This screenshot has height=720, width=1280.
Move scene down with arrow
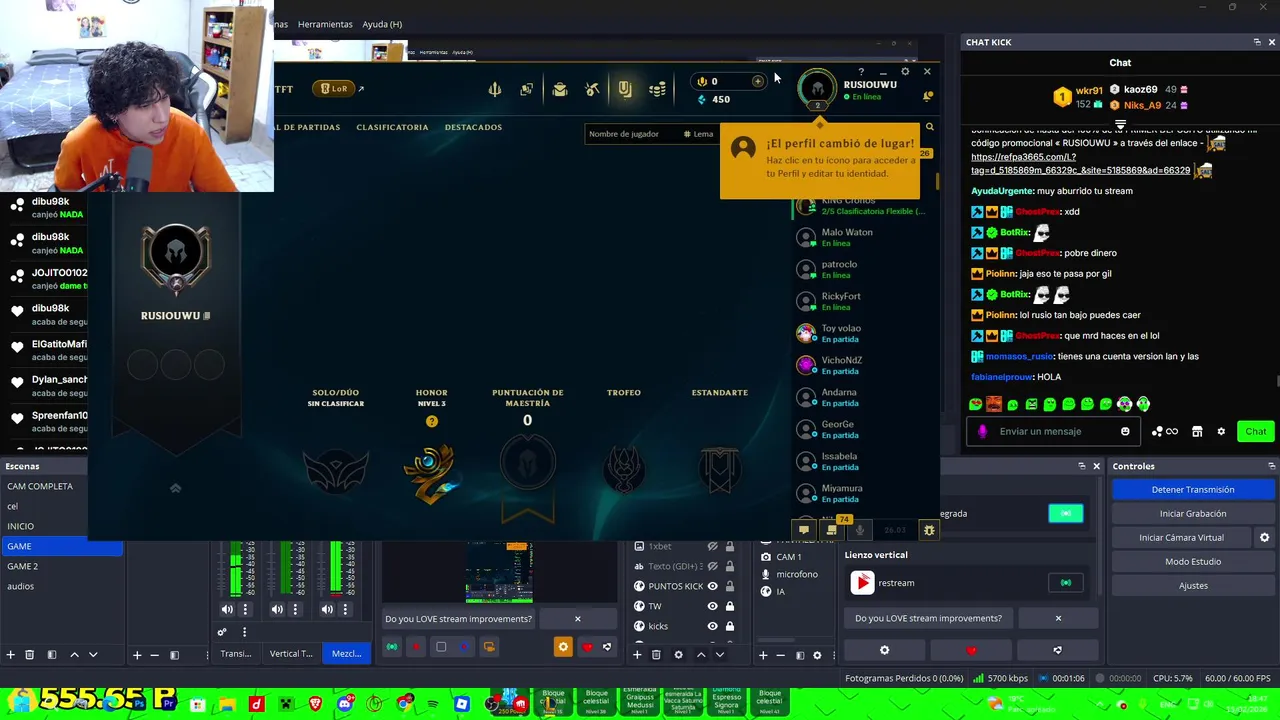(93, 654)
